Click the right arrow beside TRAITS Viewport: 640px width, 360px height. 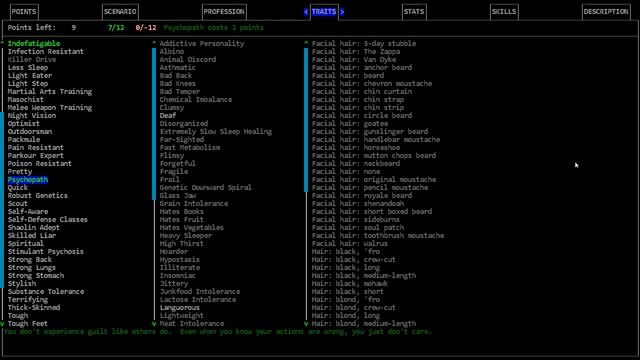[342, 12]
